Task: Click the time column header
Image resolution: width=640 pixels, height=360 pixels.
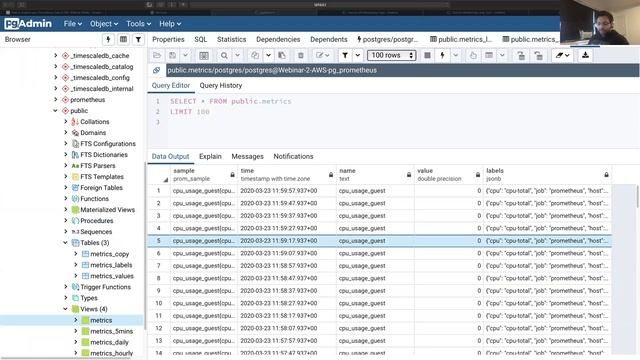Action: 287,174
